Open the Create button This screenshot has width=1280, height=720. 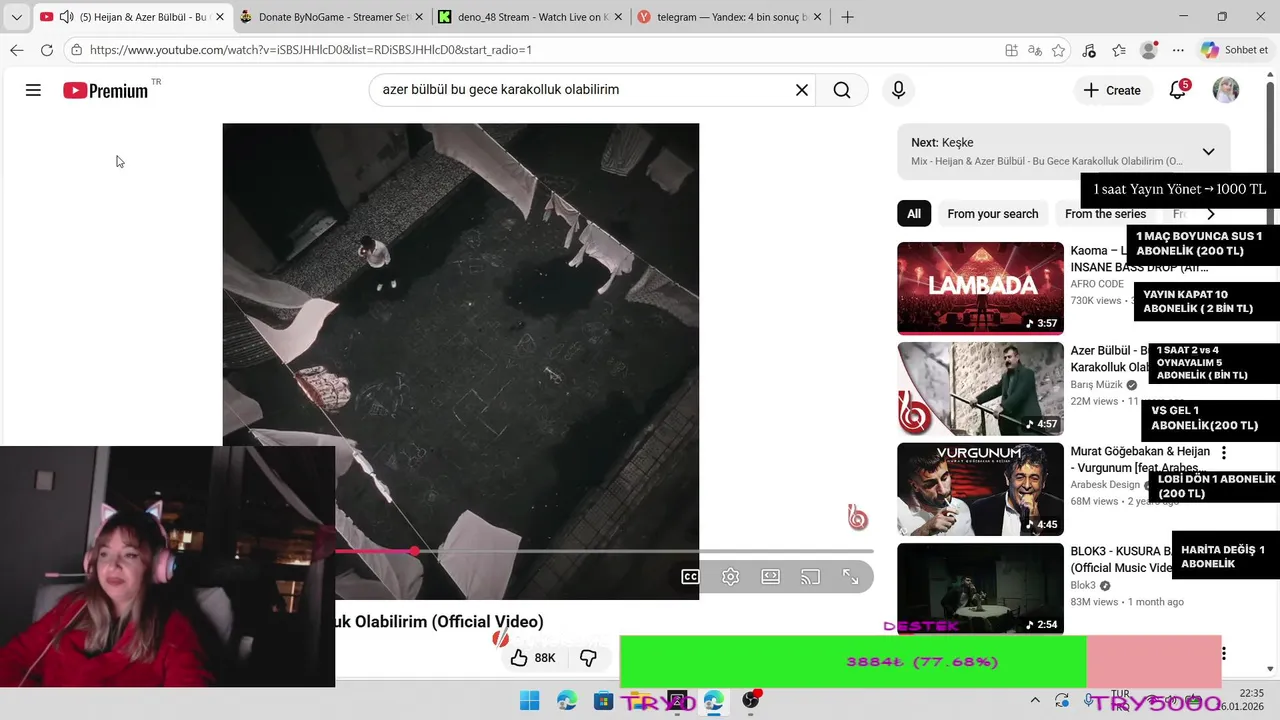pyautogui.click(x=1111, y=90)
